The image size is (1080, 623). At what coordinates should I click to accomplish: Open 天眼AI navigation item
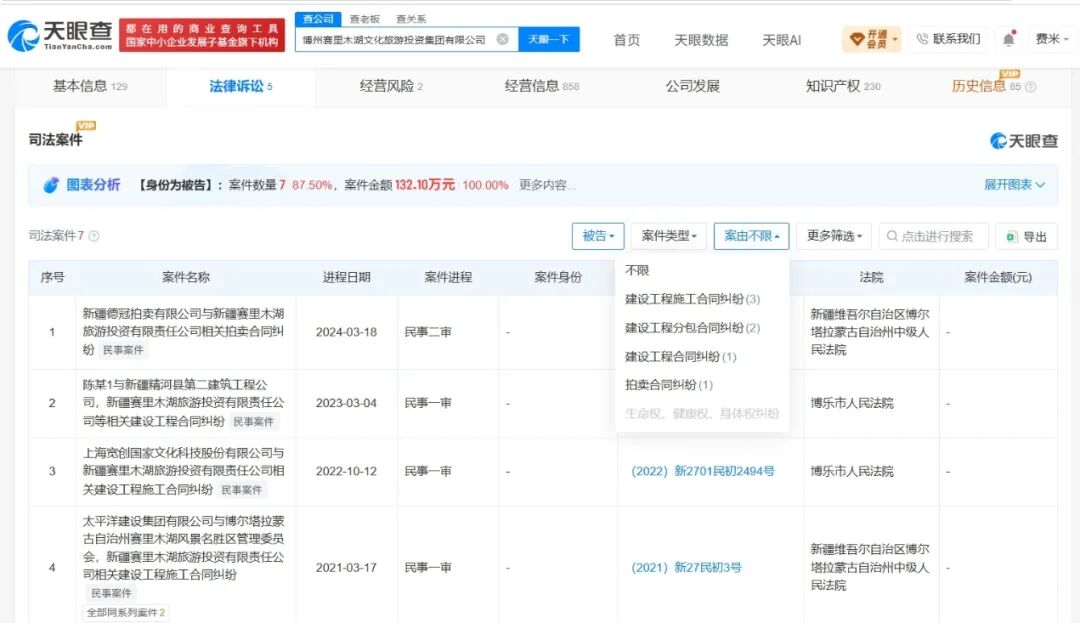point(781,40)
